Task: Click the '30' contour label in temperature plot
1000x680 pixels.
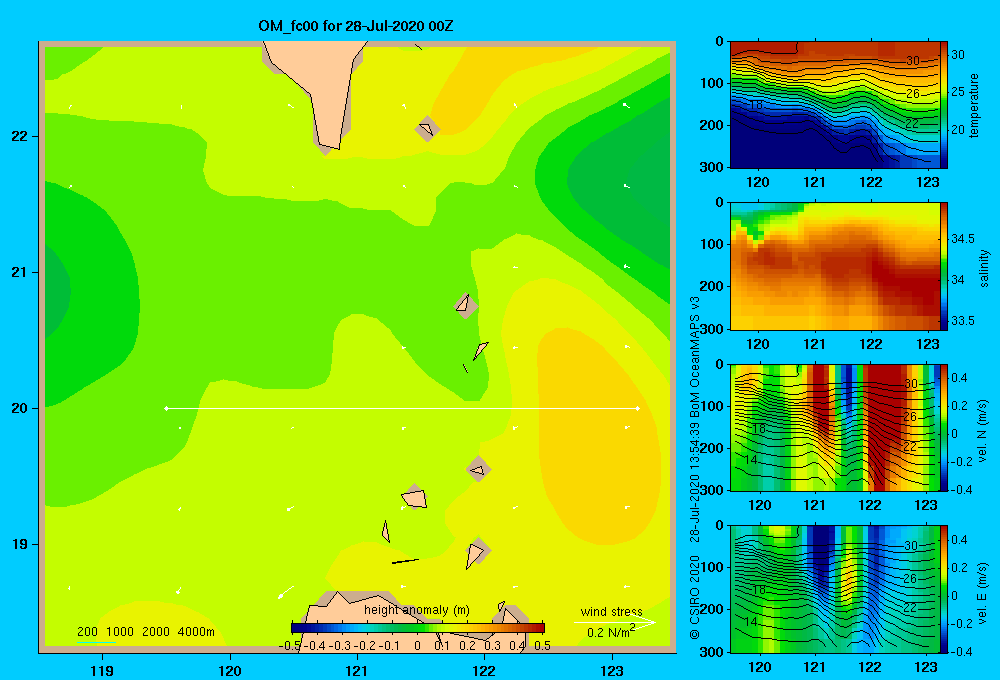Action: [913, 61]
